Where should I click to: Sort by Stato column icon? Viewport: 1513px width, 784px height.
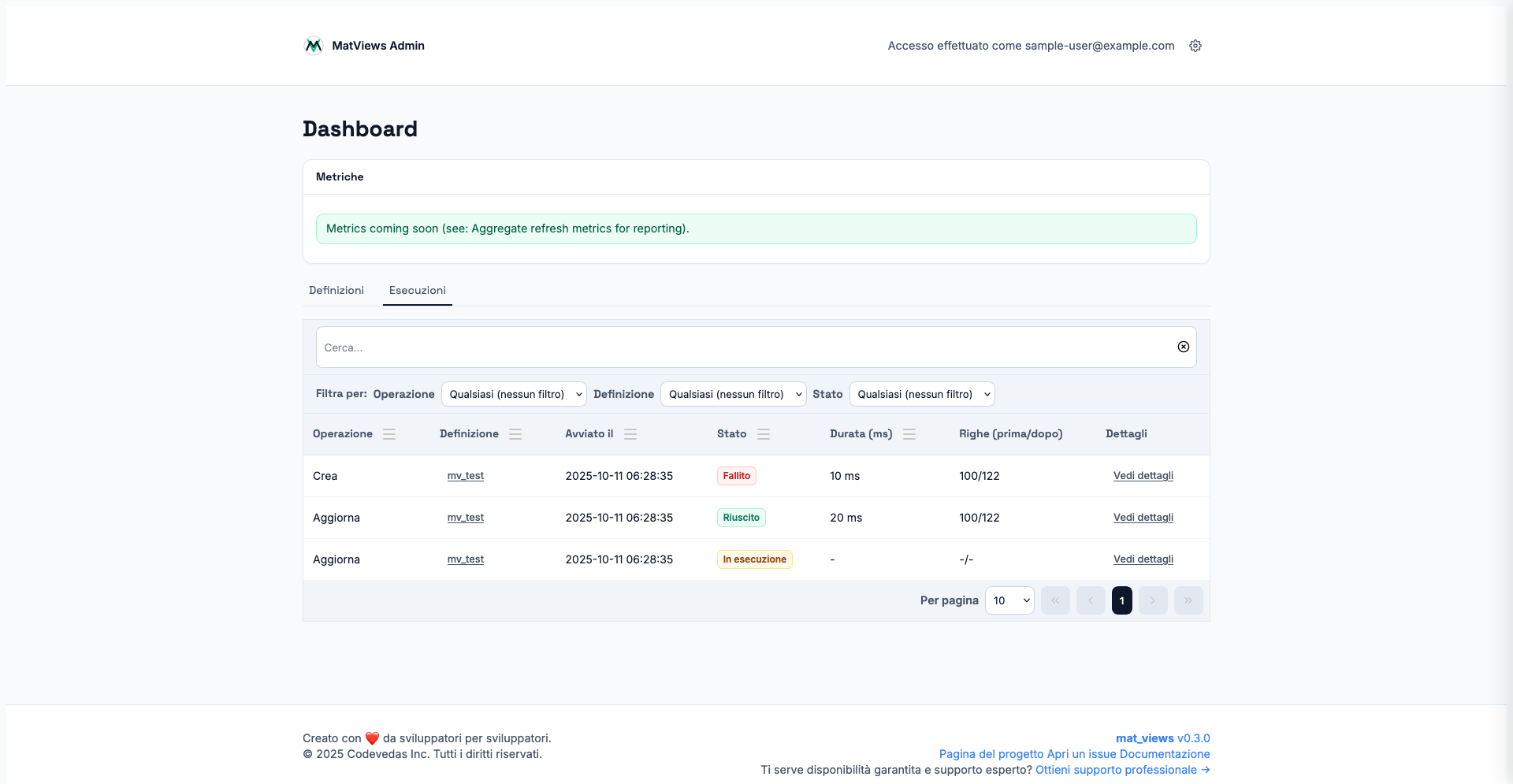(x=764, y=434)
